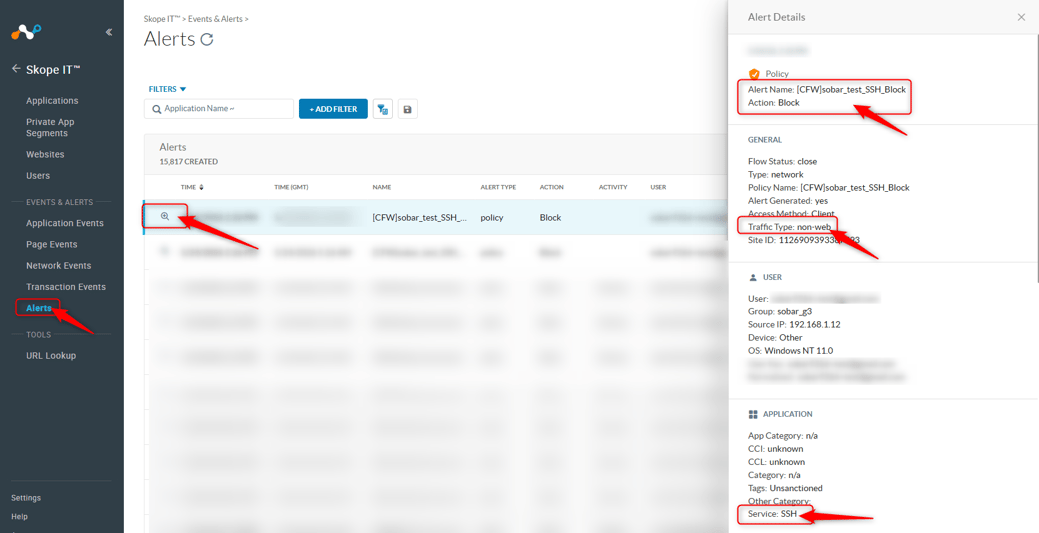Click the ACTIVITY column header
This screenshot has height=533, width=1039.
613,188
